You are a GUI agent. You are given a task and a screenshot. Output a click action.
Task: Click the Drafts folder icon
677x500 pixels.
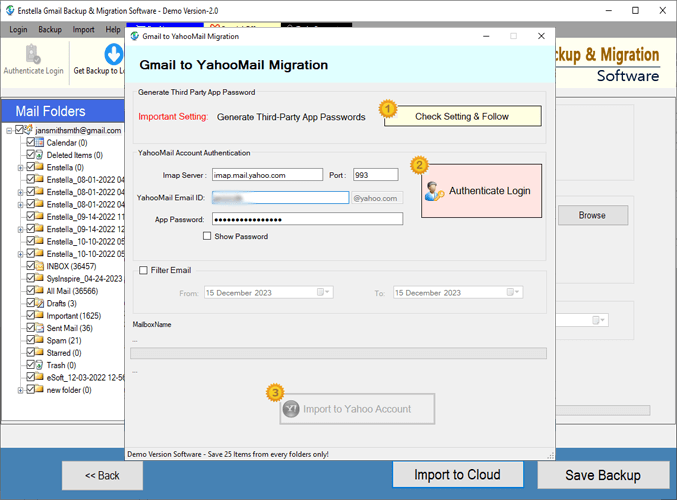pos(40,303)
